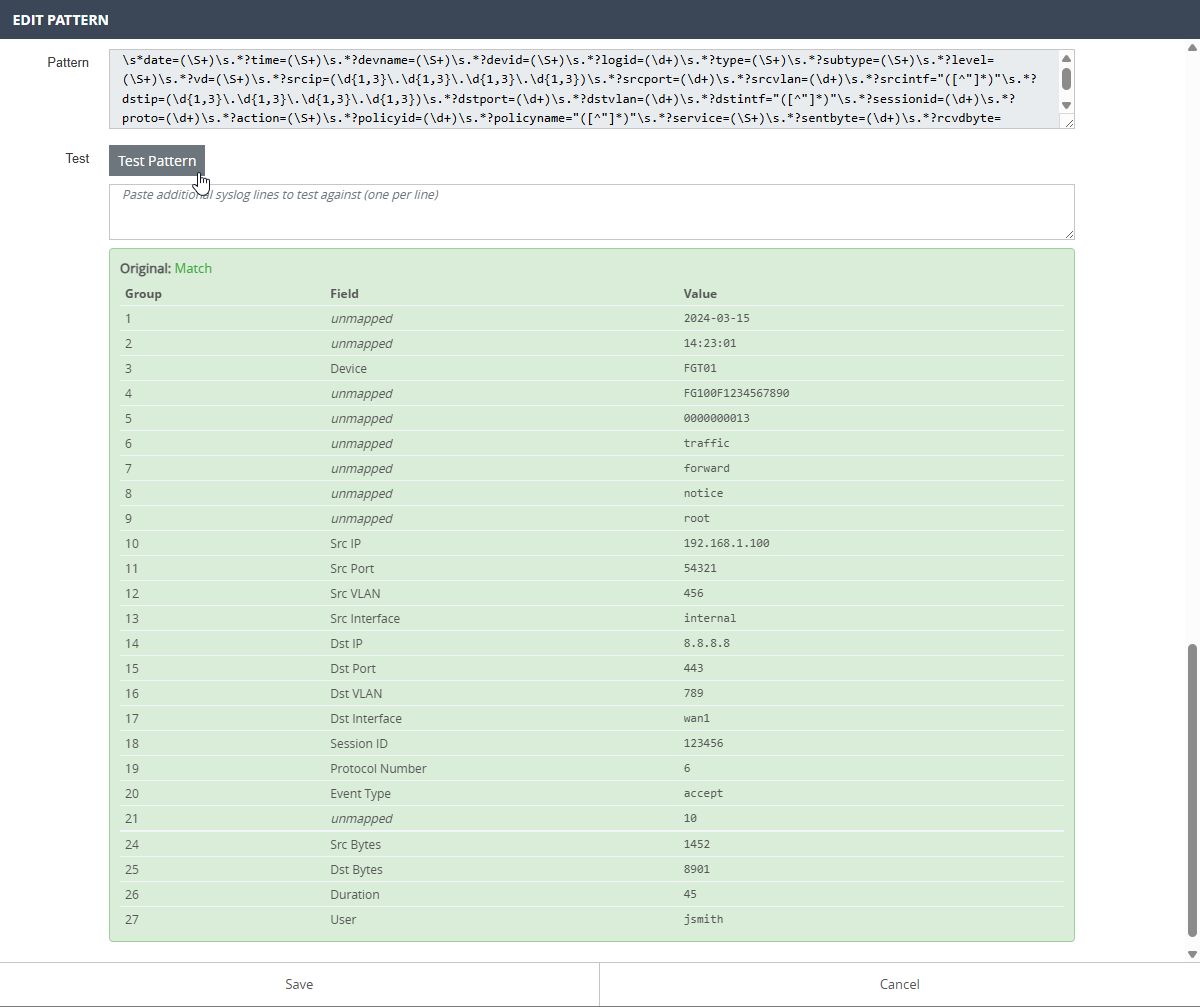Click the Group column header
This screenshot has height=1007, width=1200.
(x=143, y=294)
